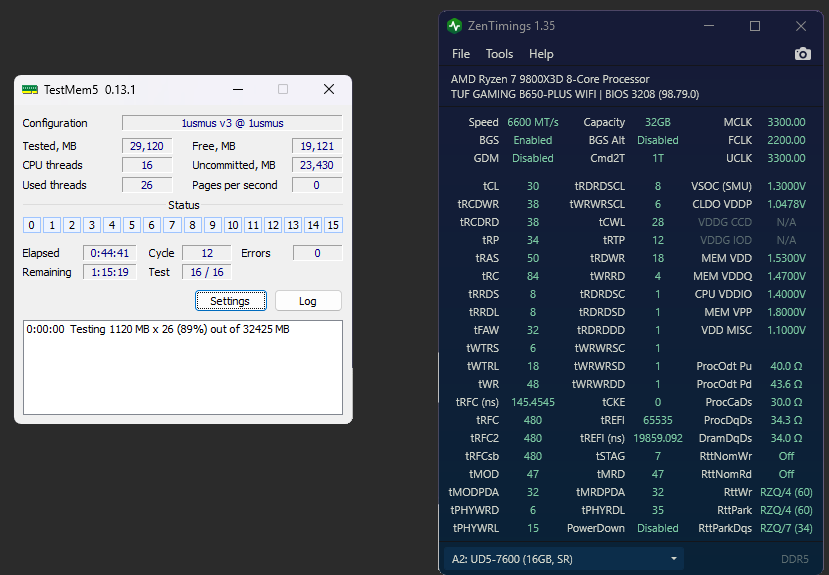Click the Uncommitted, MB value 23,430
This screenshot has width=829, height=575.
coord(317,165)
